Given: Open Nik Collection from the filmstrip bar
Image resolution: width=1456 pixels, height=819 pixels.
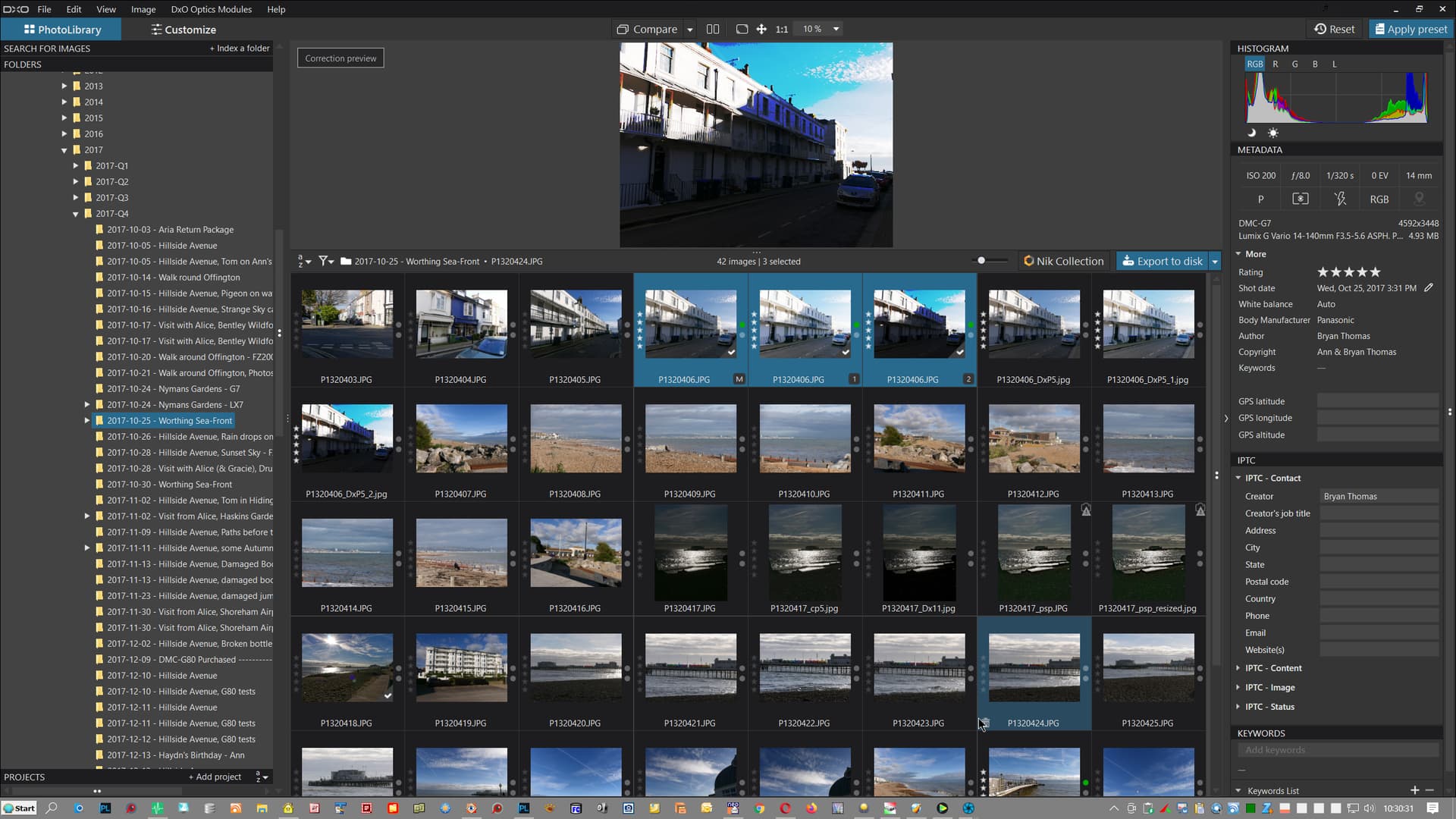Looking at the screenshot, I should [1064, 261].
